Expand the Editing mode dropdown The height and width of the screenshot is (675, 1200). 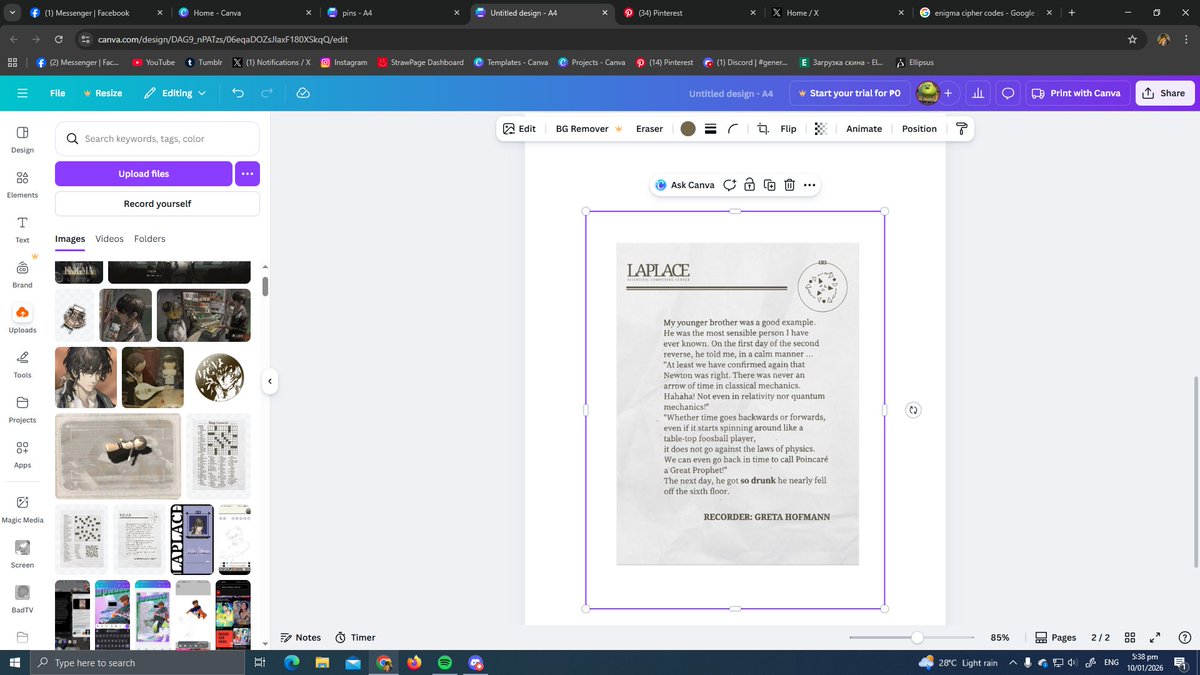click(175, 93)
